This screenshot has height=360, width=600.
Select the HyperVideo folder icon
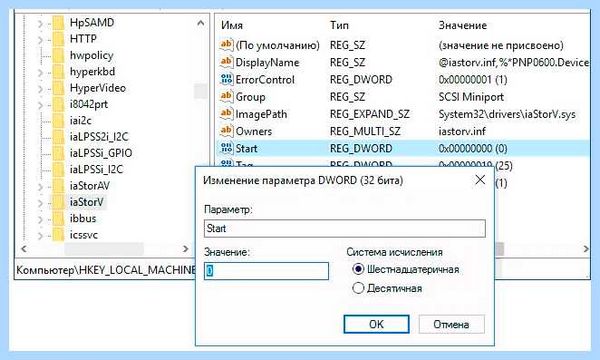tap(58, 88)
